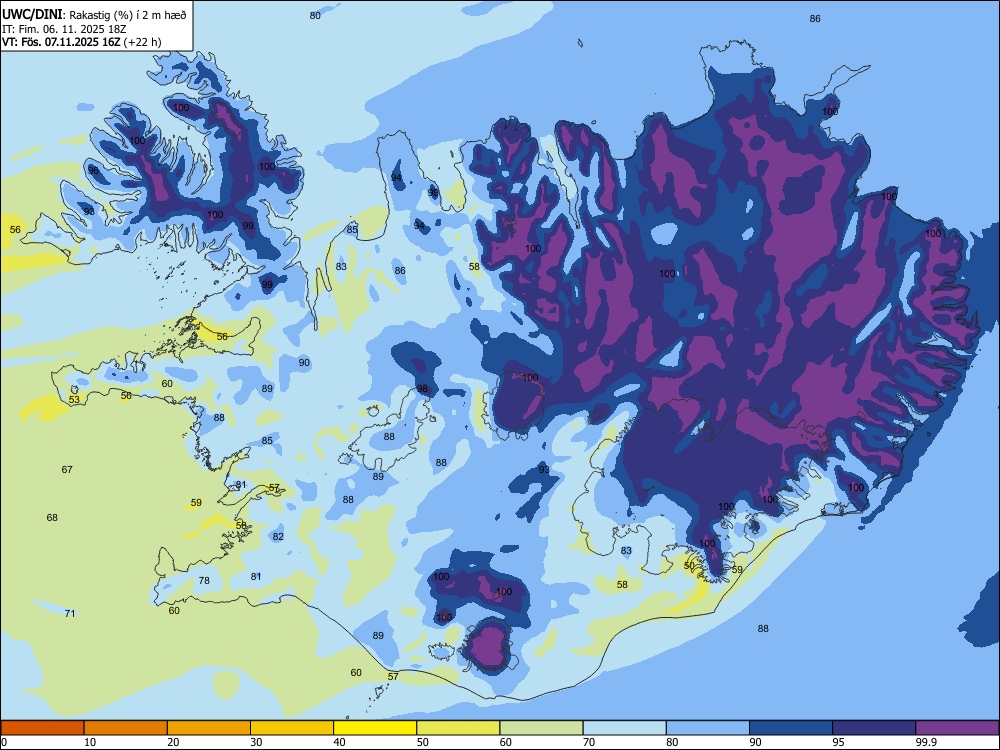This screenshot has height=750, width=1000.
Task: Click the humidity value '50' near the coast
Action: point(689,565)
